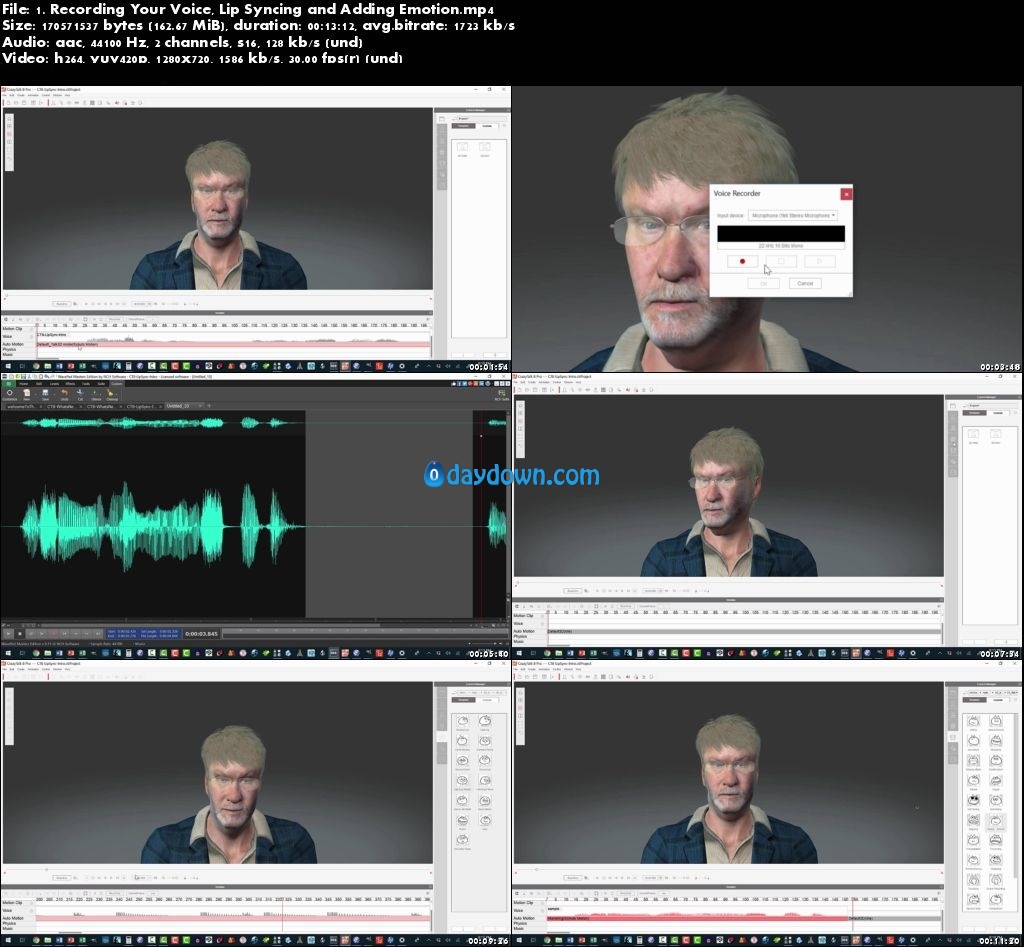This screenshot has height=947, width=1024.
Task: Select the Voice track label in the 00:11:20 frame
Action: 519,910
